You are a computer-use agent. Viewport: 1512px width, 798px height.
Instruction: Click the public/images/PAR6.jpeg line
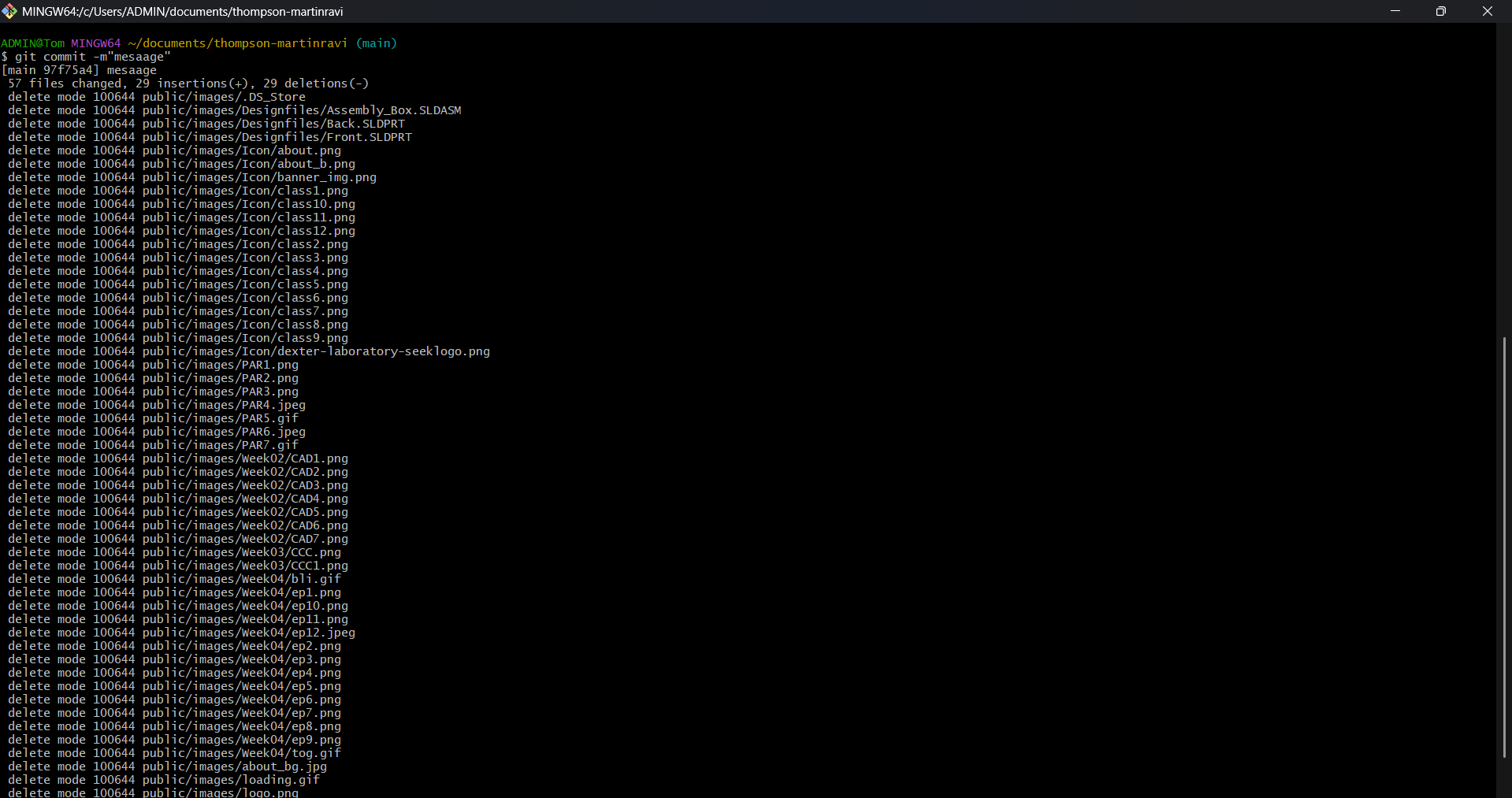coord(157,432)
